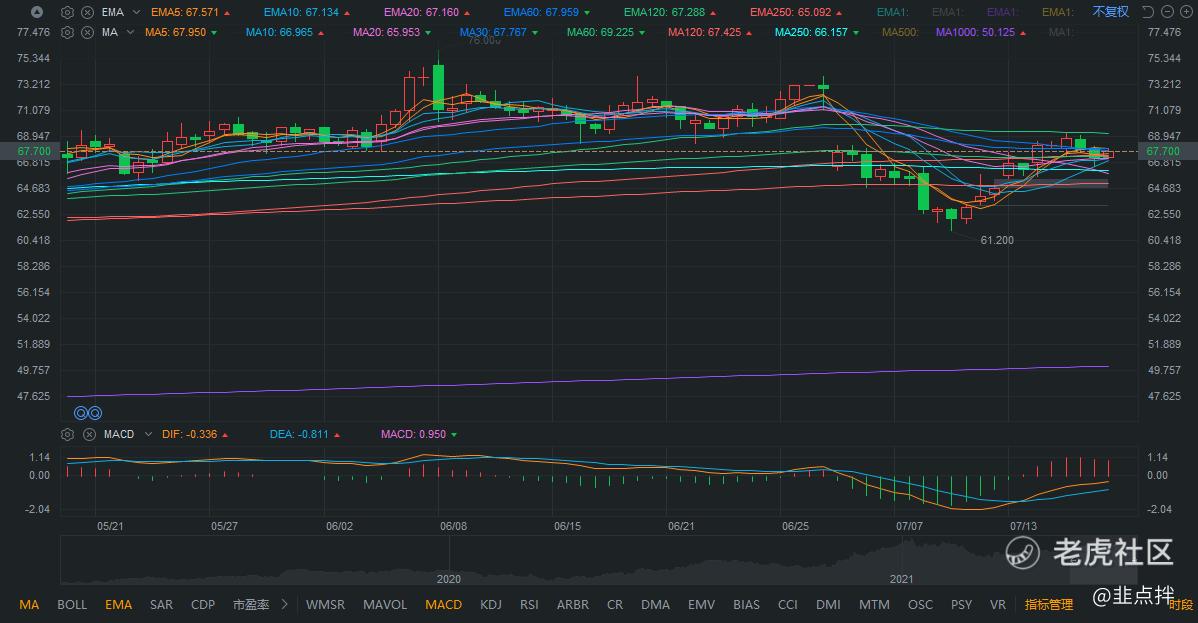Screen dimensions: 1198x623
Task: Open the EMA indicator settings gear
Action: pos(67,12)
